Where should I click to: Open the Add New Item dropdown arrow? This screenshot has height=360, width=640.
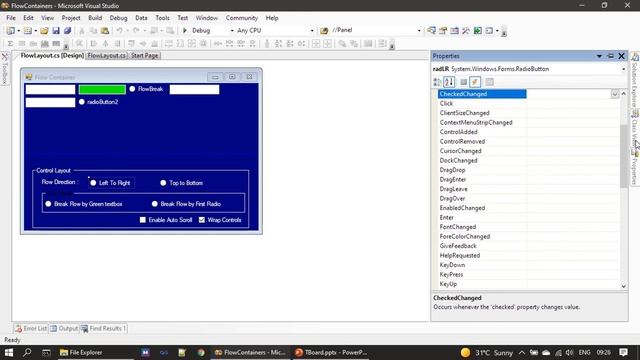click(36, 31)
